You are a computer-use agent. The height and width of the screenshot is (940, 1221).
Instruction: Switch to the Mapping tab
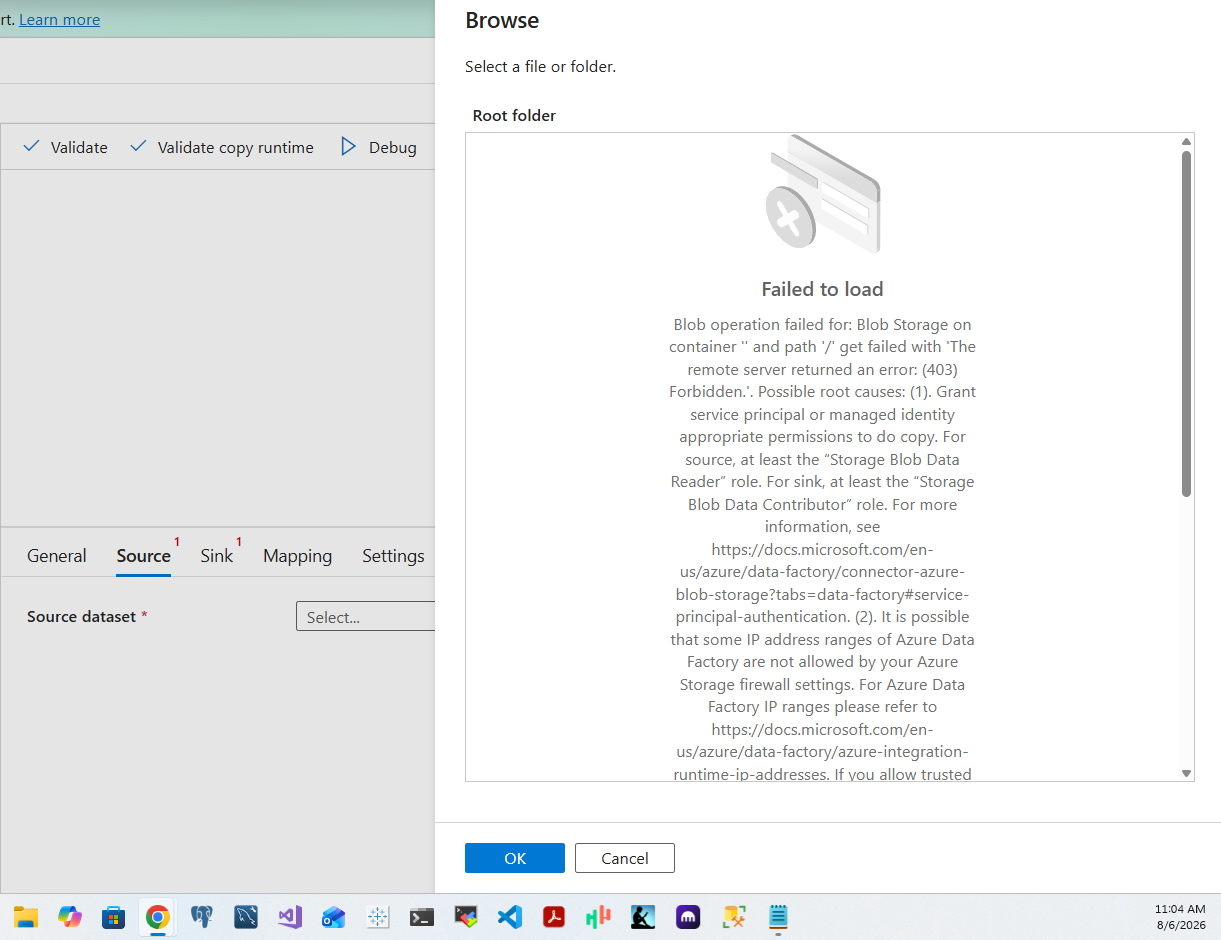pyautogui.click(x=298, y=556)
